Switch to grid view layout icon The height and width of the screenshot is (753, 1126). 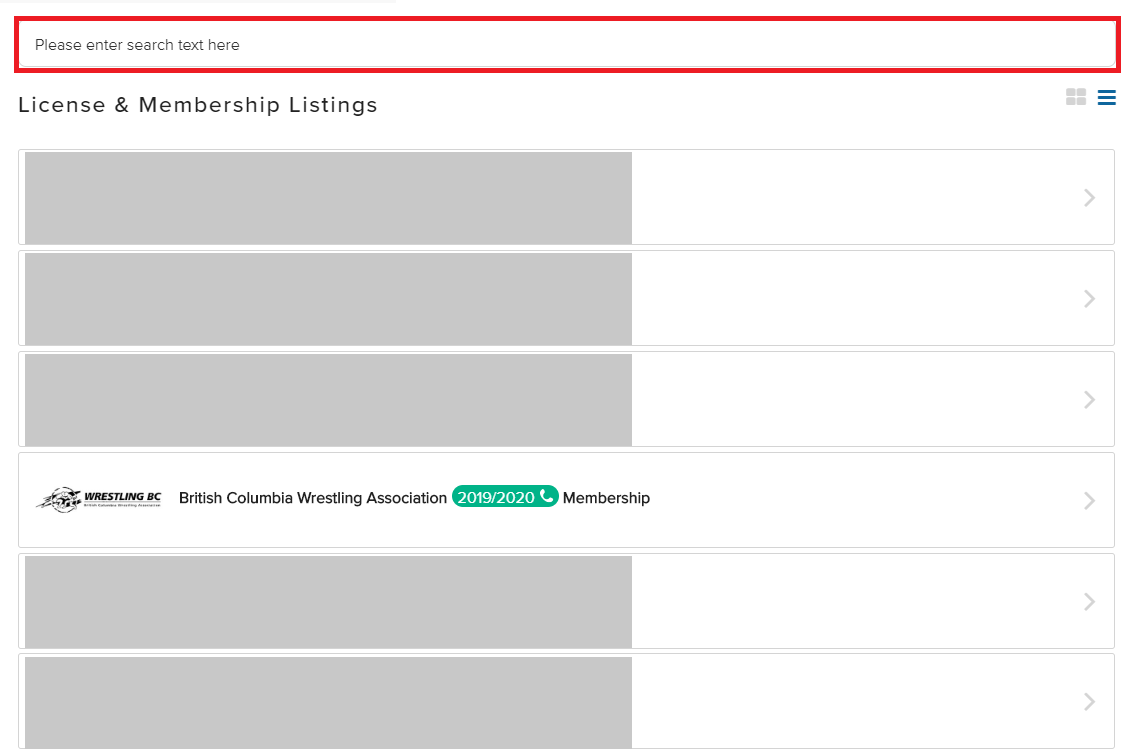tap(1076, 97)
